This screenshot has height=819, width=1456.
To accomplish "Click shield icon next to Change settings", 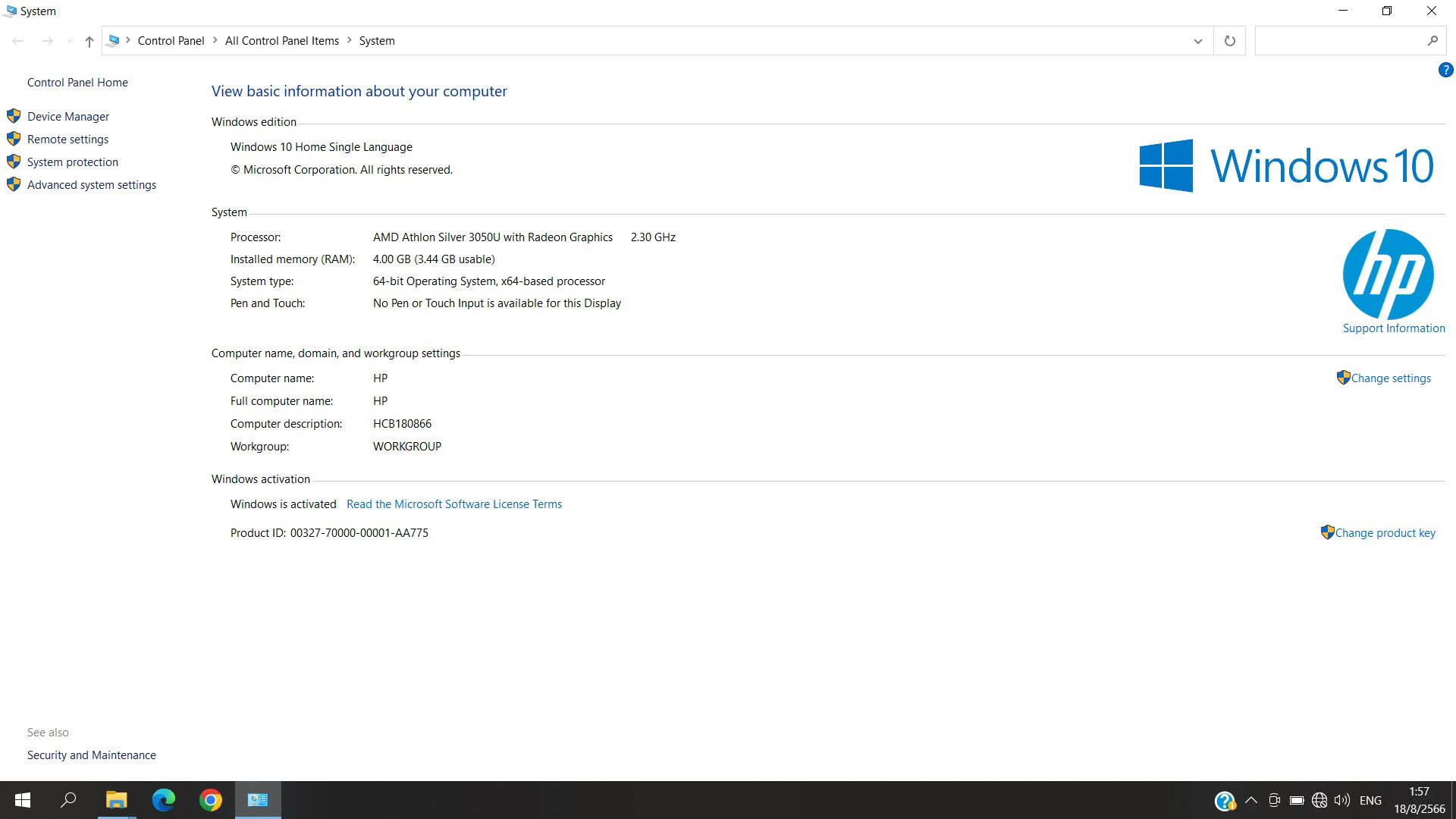I will pos(1343,377).
